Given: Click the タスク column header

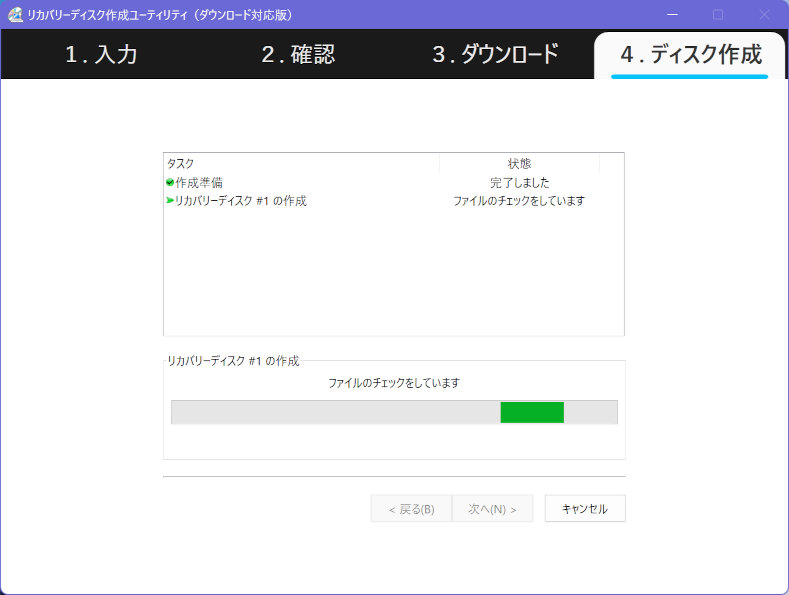Looking at the screenshot, I should click(302, 163).
